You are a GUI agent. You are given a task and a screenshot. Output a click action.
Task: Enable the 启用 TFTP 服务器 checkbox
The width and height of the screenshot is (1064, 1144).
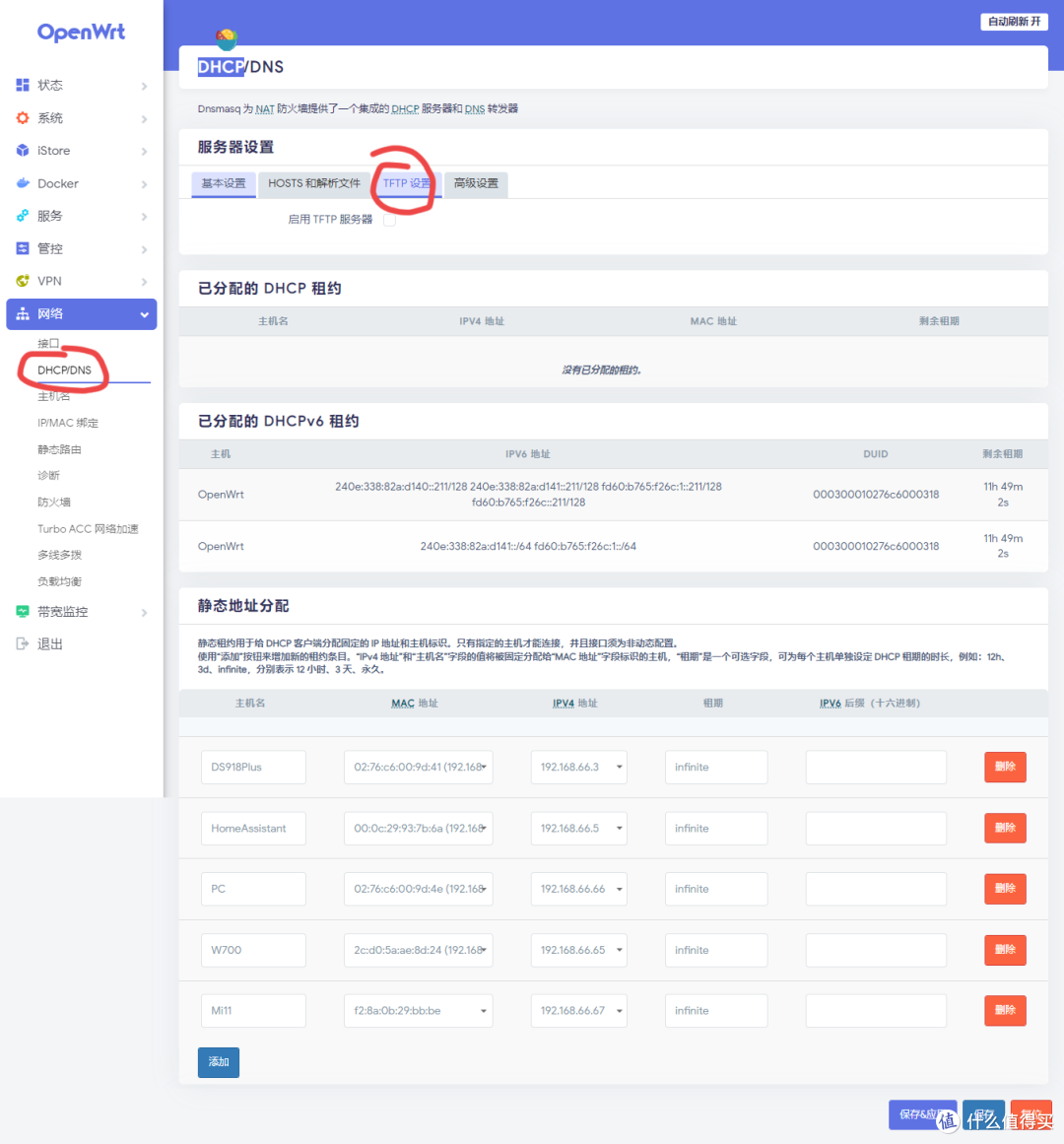click(x=390, y=219)
